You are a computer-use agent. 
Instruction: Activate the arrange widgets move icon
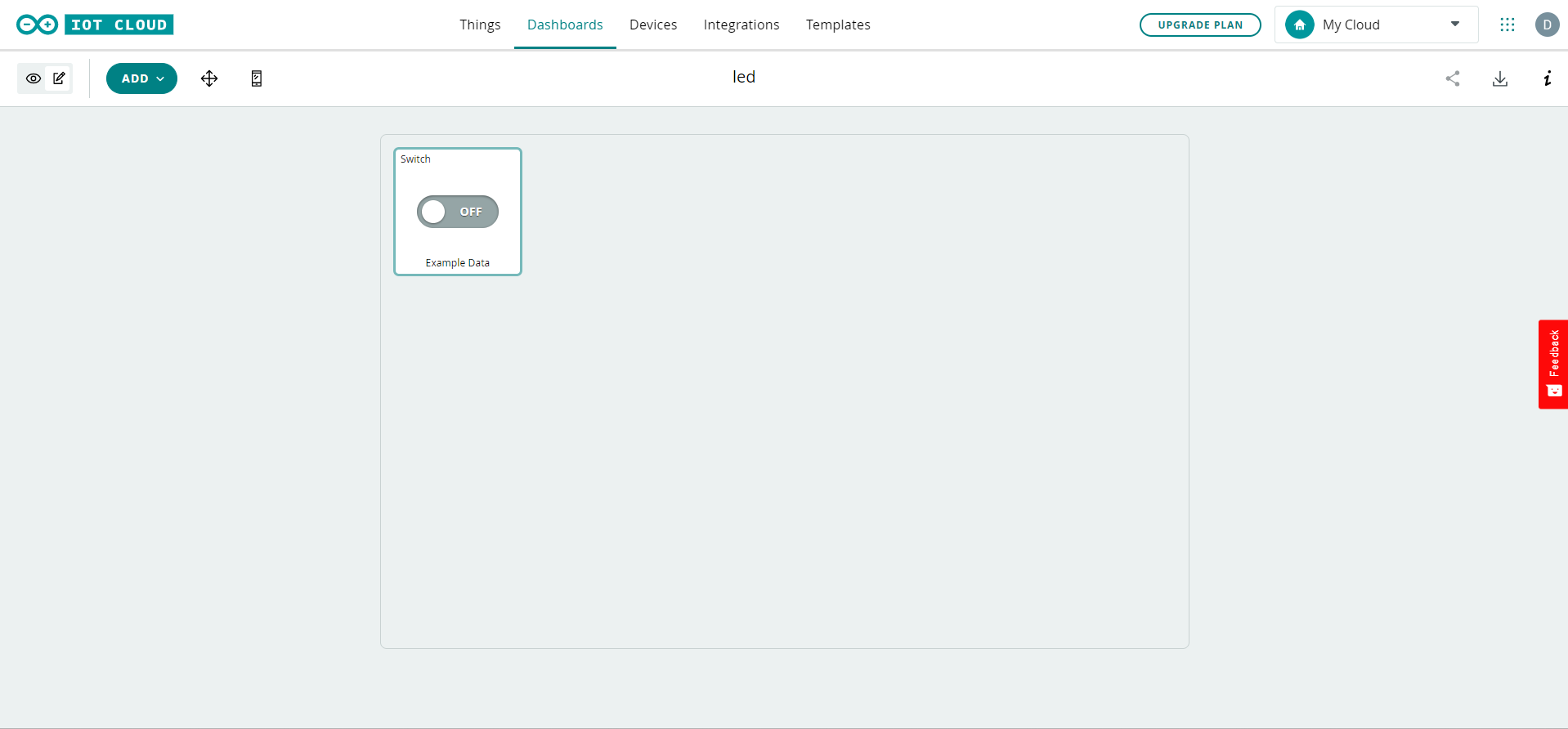209,78
